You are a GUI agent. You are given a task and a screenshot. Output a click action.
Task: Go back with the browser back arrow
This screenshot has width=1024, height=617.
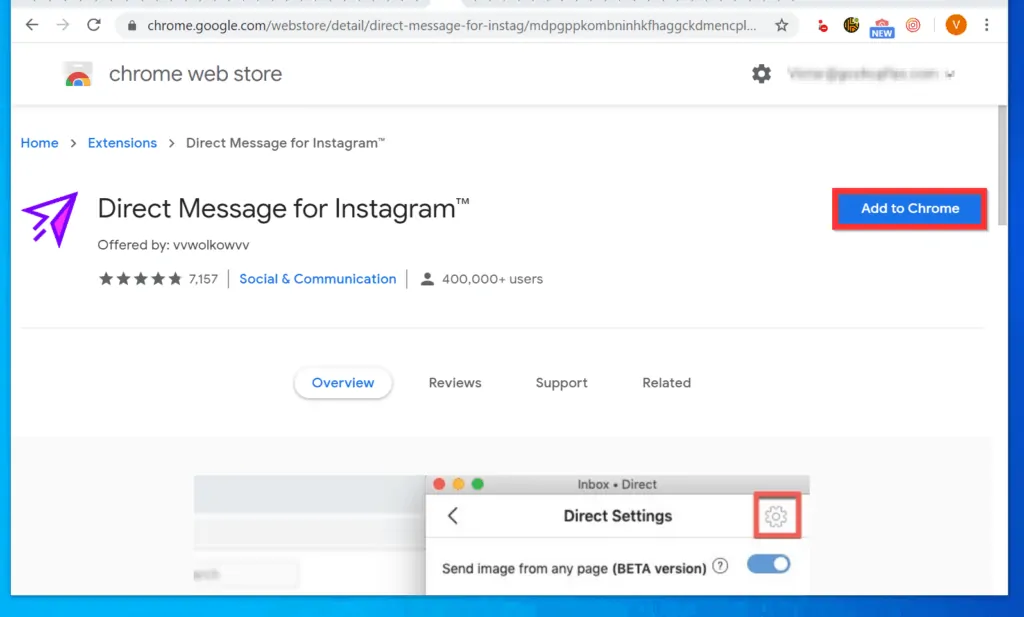tap(31, 25)
